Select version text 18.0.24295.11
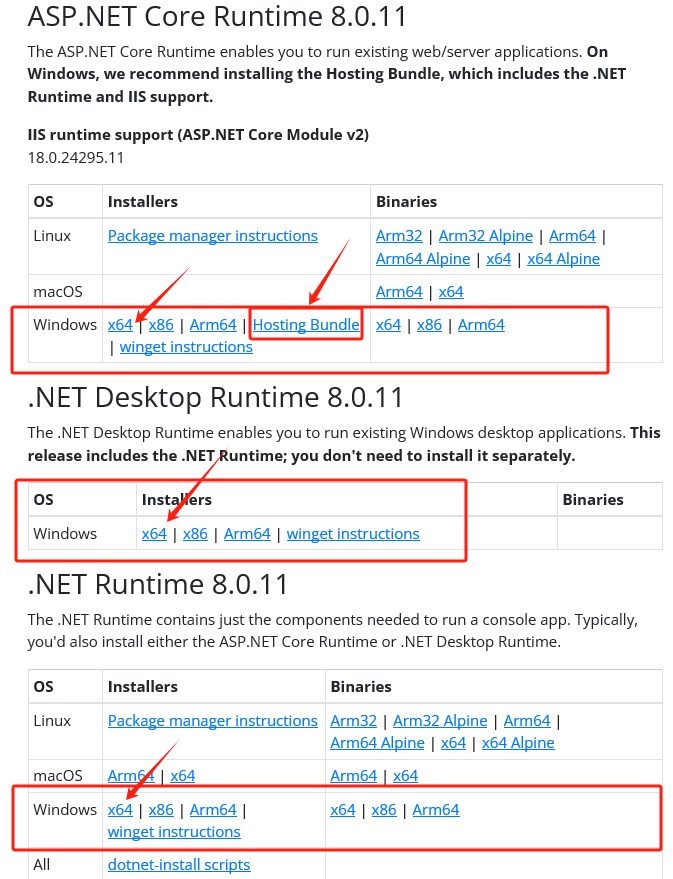The width and height of the screenshot is (673, 879). click(76, 158)
